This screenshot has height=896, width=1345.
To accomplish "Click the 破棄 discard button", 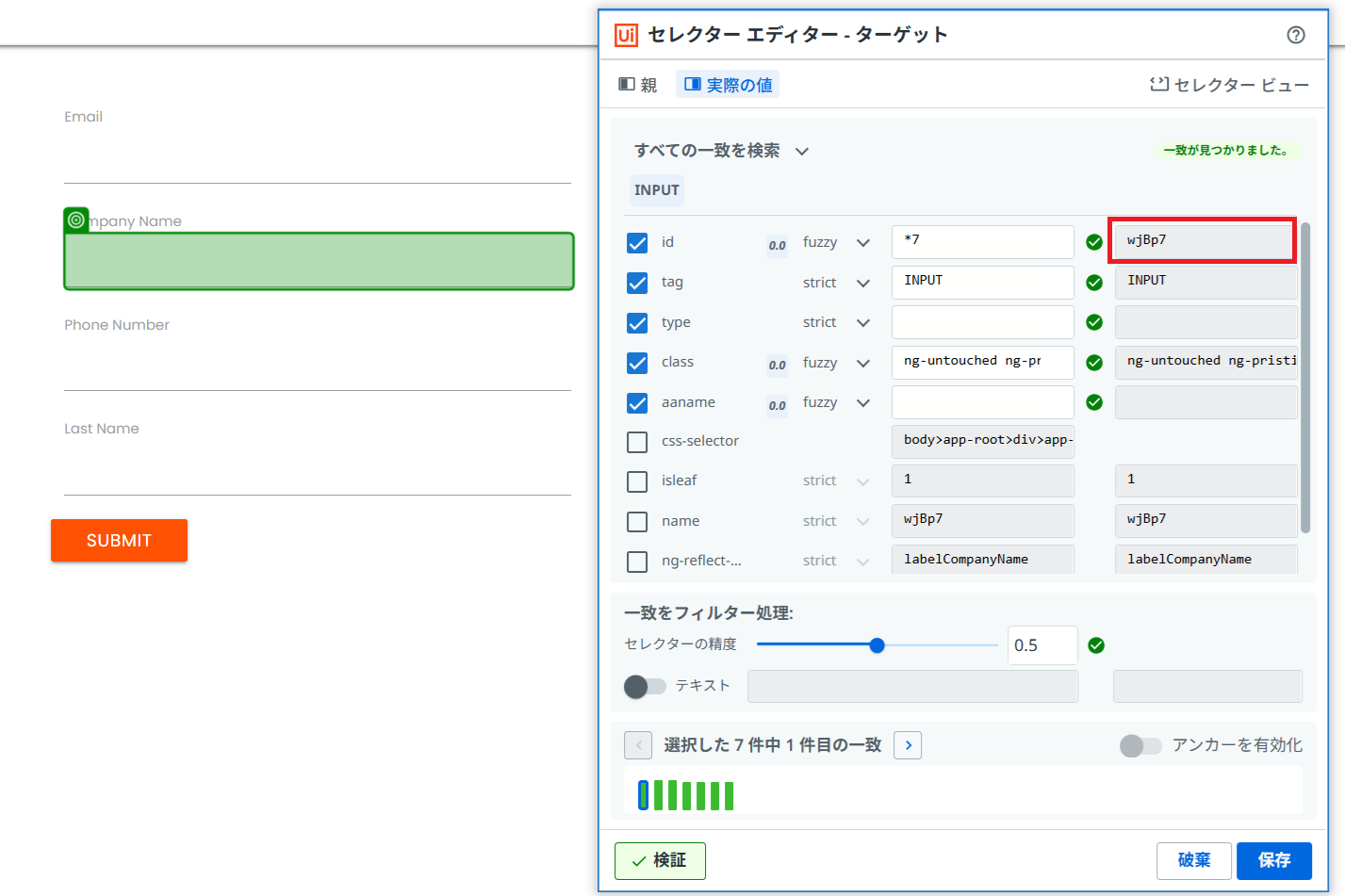I will point(1194,860).
